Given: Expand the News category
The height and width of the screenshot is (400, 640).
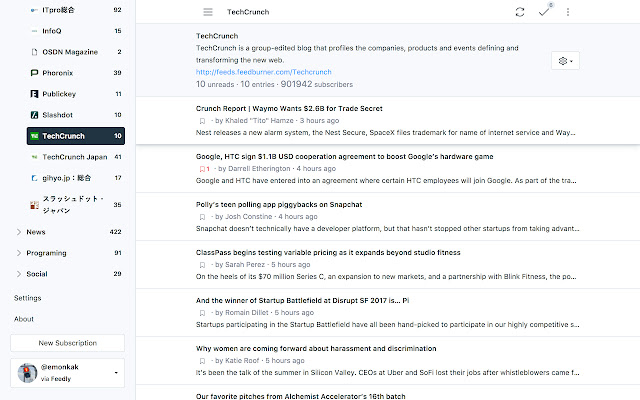Looking at the screenshot, I should click(x=18, y=232).
